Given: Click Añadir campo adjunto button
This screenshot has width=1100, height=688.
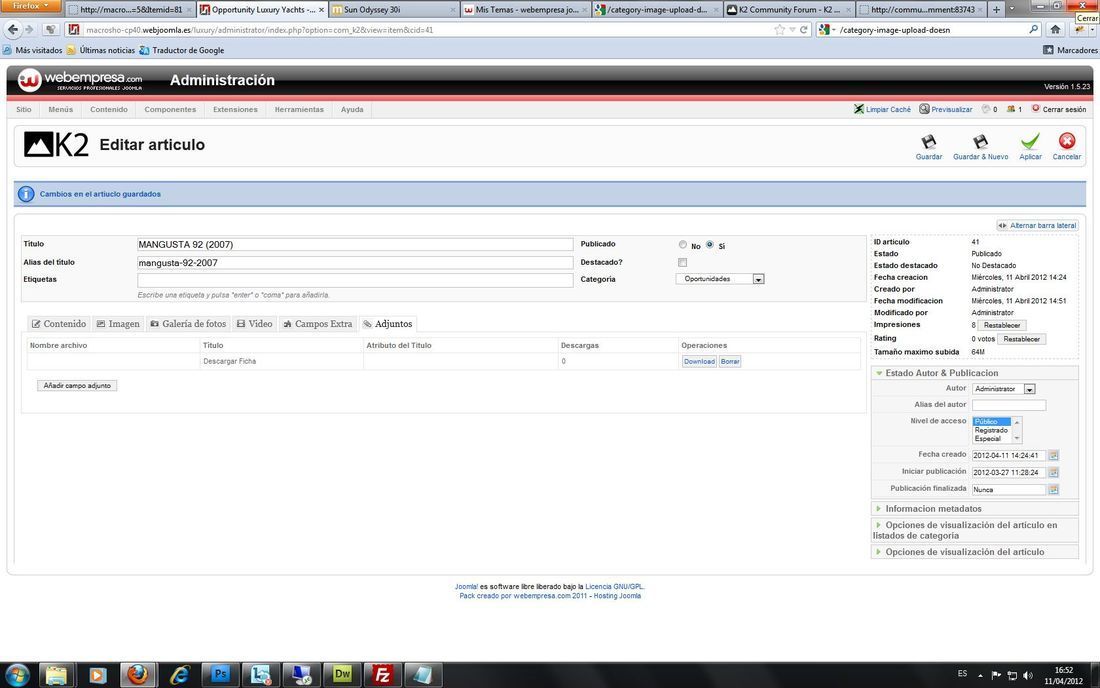Looking at the screenshot, I should coord(77,386).
